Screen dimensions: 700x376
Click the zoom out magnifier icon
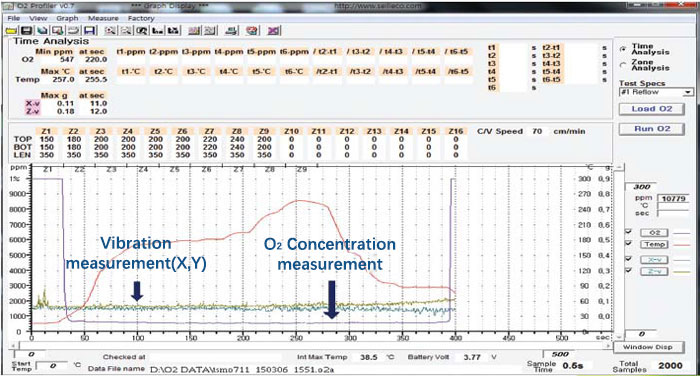(126, 31)
